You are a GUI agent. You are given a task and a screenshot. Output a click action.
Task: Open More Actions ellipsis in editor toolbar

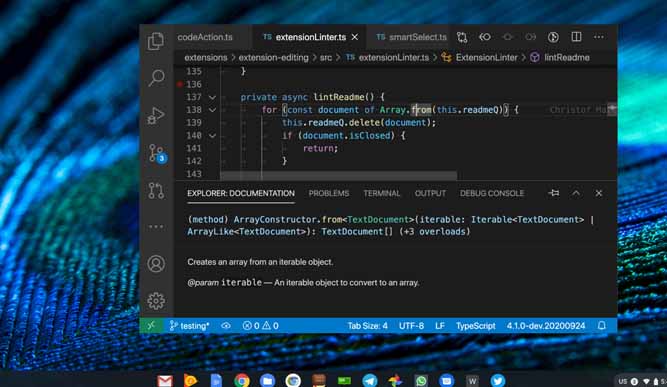click(x=599, y=37)
